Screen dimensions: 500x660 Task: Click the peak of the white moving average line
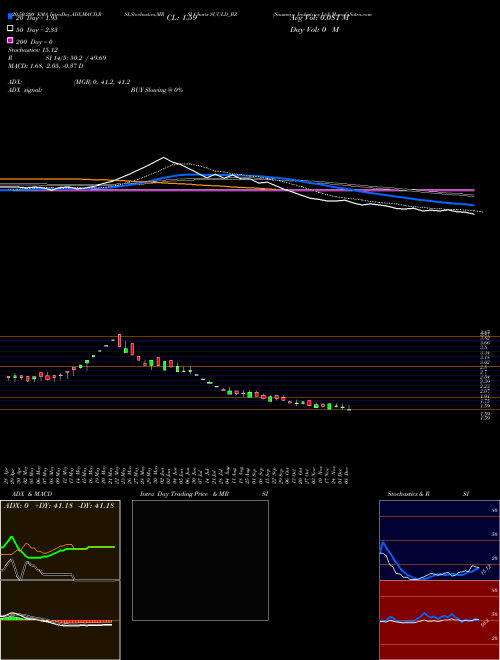[164, 158]
